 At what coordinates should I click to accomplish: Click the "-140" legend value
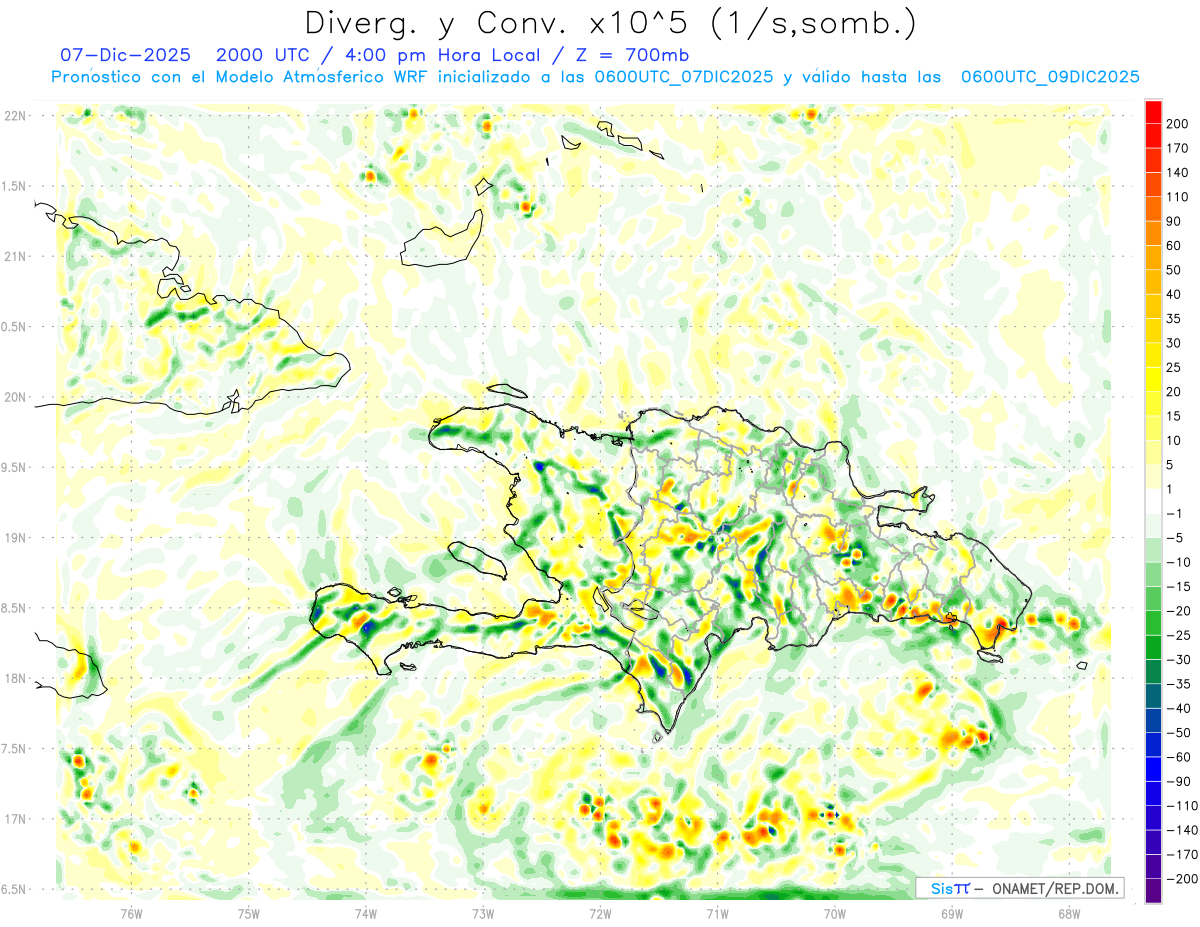pyautogui.click(x=1184, y=830)
